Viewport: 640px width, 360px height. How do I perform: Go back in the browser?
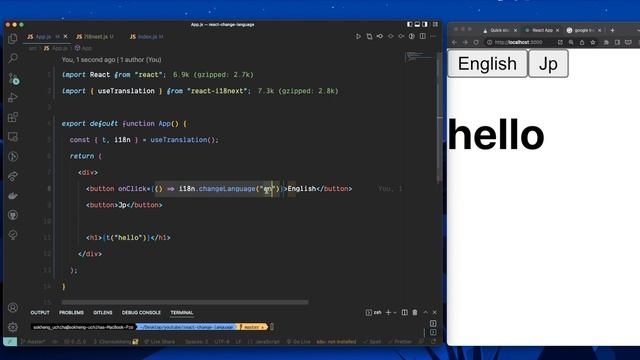click(454, 42)
